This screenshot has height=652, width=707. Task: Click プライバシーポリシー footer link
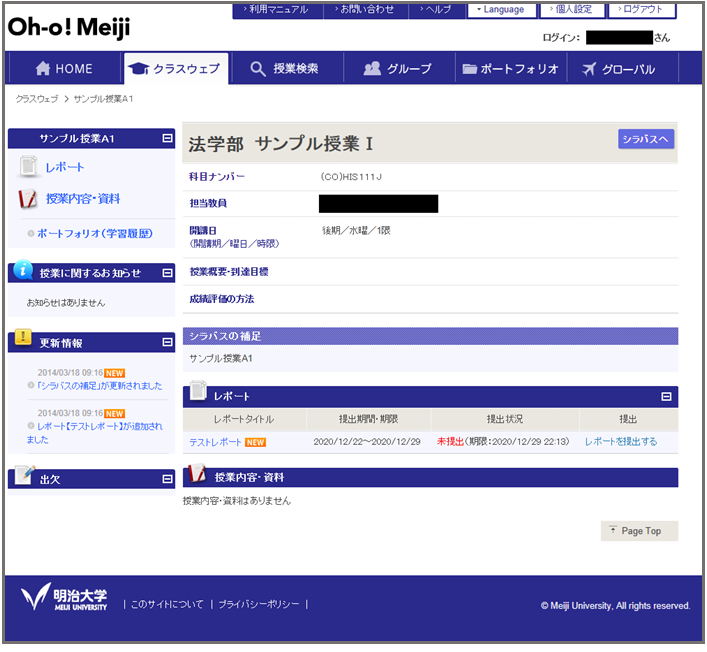(259, 604)
